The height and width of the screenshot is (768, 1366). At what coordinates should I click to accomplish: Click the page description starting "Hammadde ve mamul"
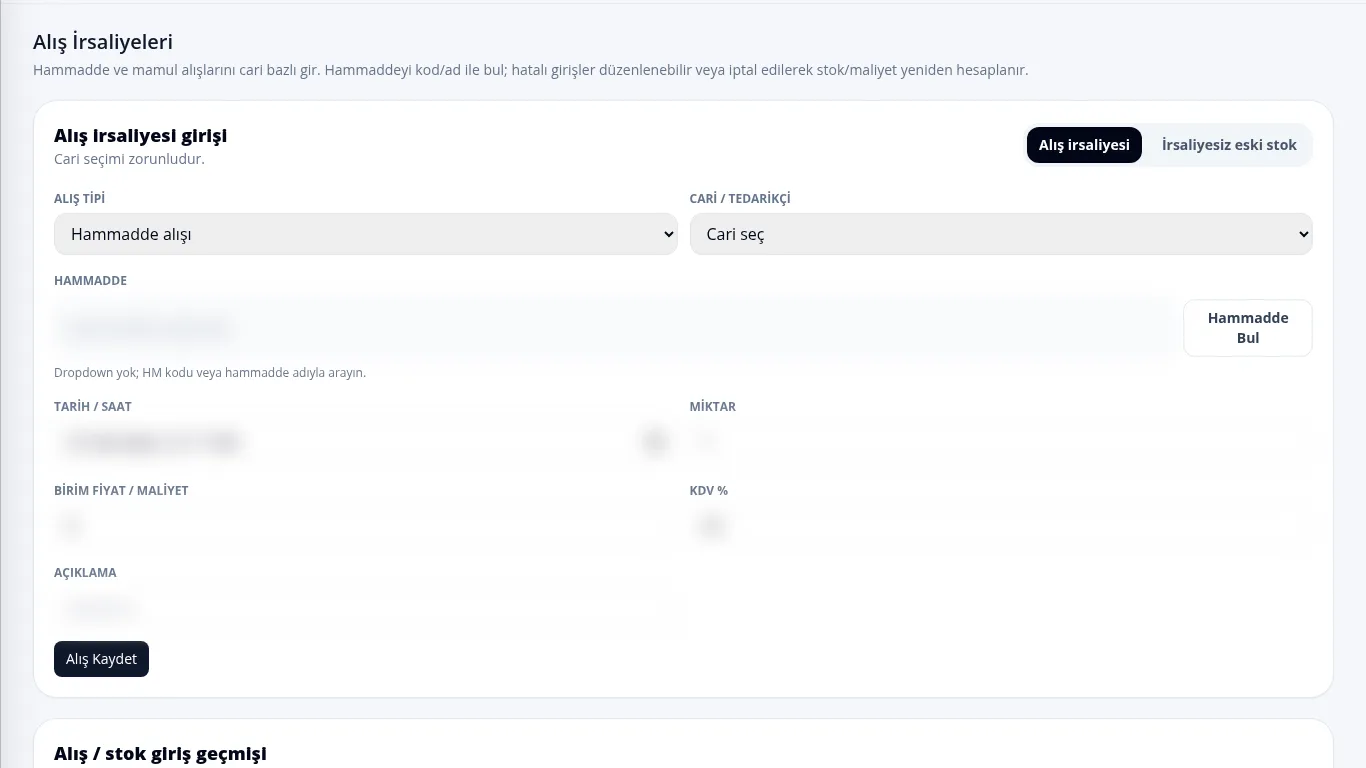[x=530, y=70]
